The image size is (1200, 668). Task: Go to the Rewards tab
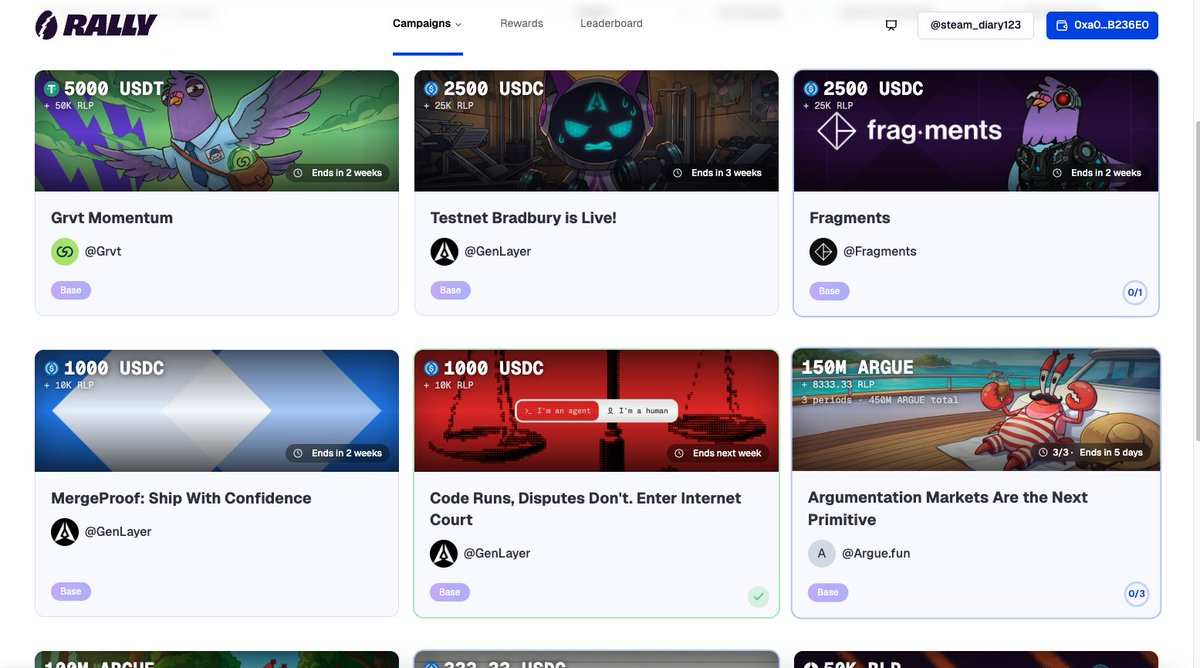(522, 23)
